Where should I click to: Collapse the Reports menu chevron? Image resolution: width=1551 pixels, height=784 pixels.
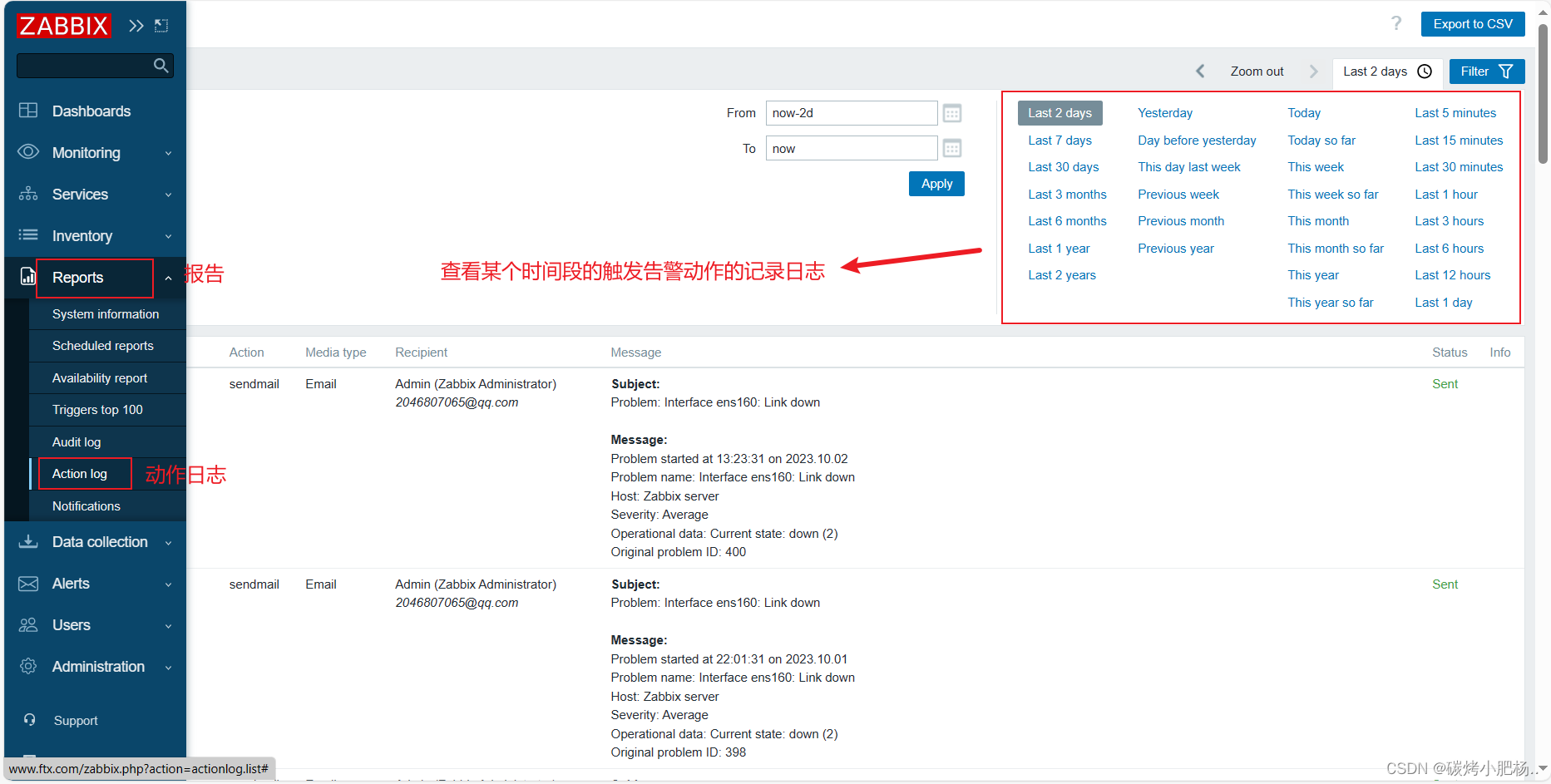[x=168, y=278]
